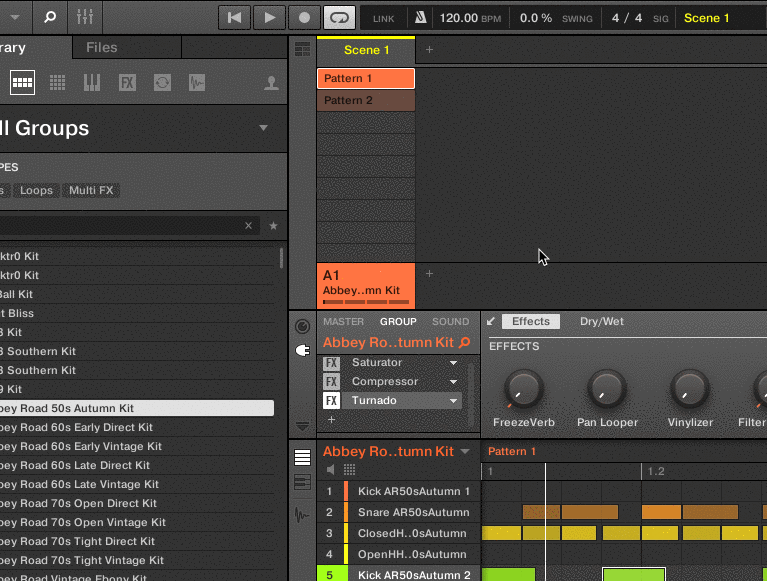Select the Instruments keyboard icon in browser
The width and height of the screenshot is (767, 581).
pos(92,83)
